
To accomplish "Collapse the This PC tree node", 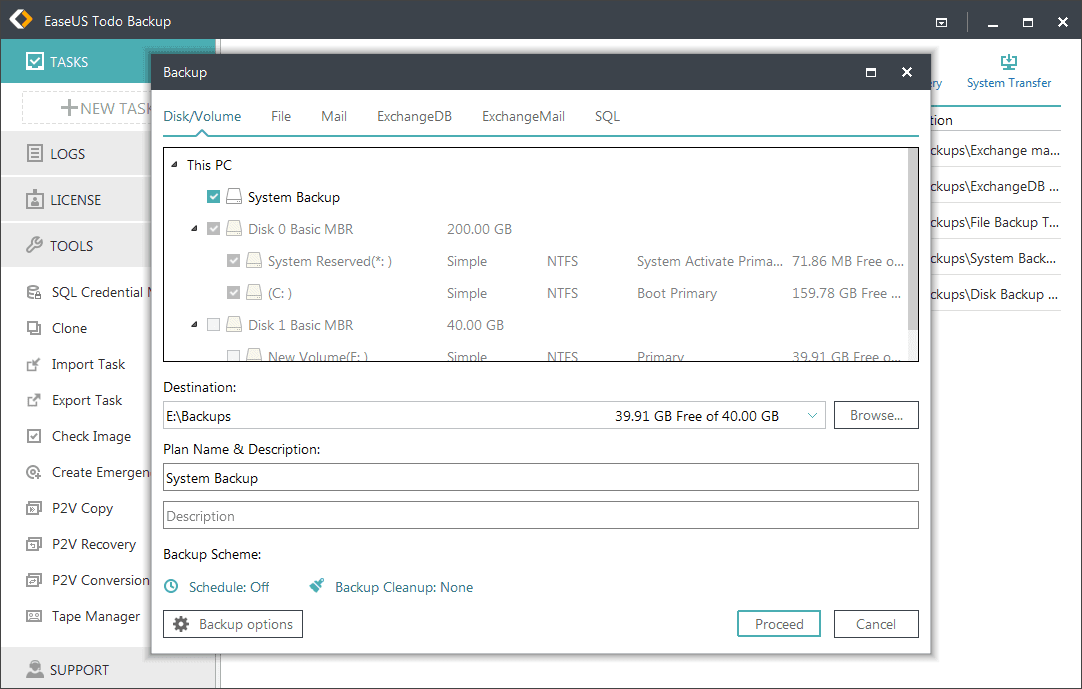I will pos(176,164).
